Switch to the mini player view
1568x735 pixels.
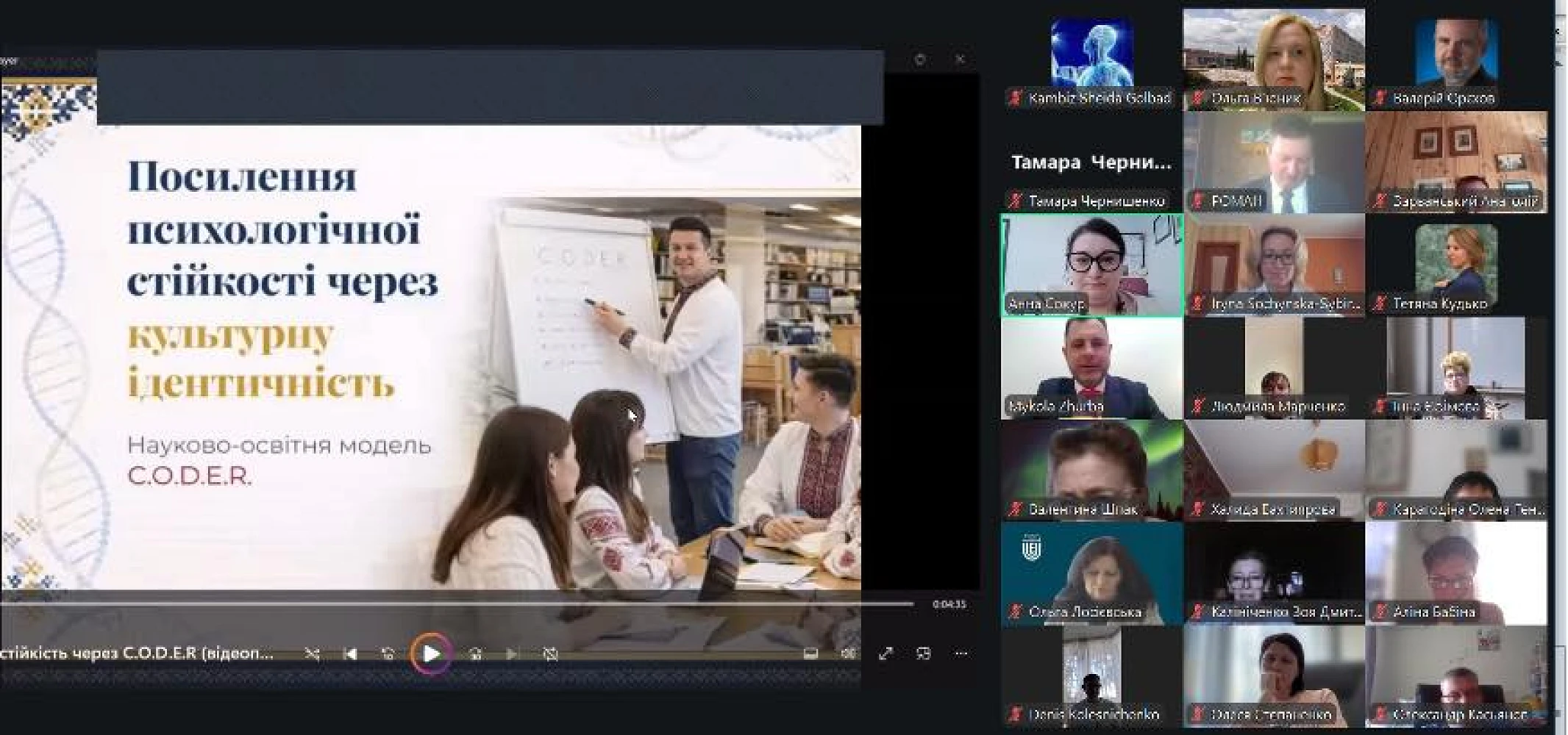923,653
